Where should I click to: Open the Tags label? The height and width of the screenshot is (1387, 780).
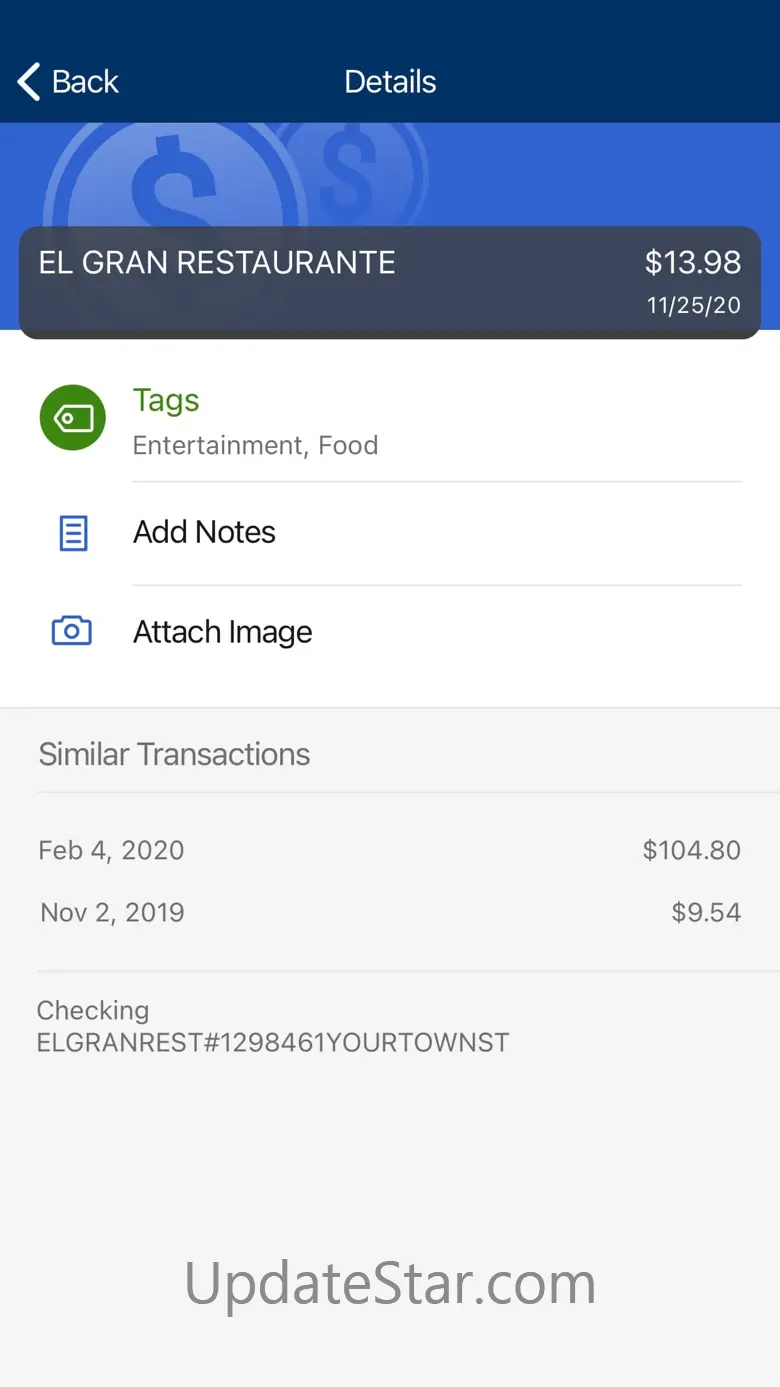pos(166,400)
